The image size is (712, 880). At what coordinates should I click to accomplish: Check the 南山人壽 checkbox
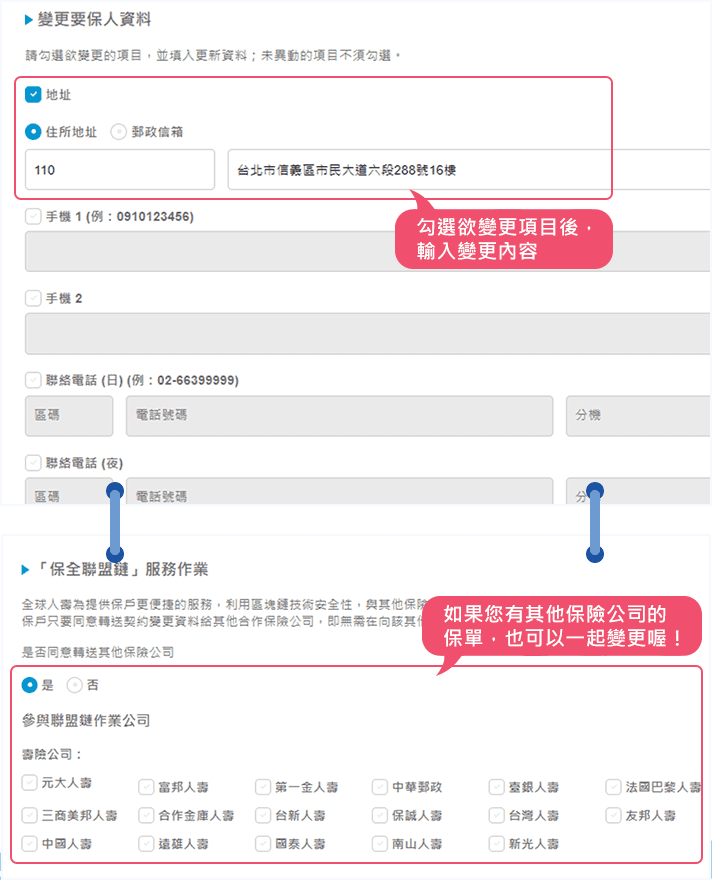380,843
